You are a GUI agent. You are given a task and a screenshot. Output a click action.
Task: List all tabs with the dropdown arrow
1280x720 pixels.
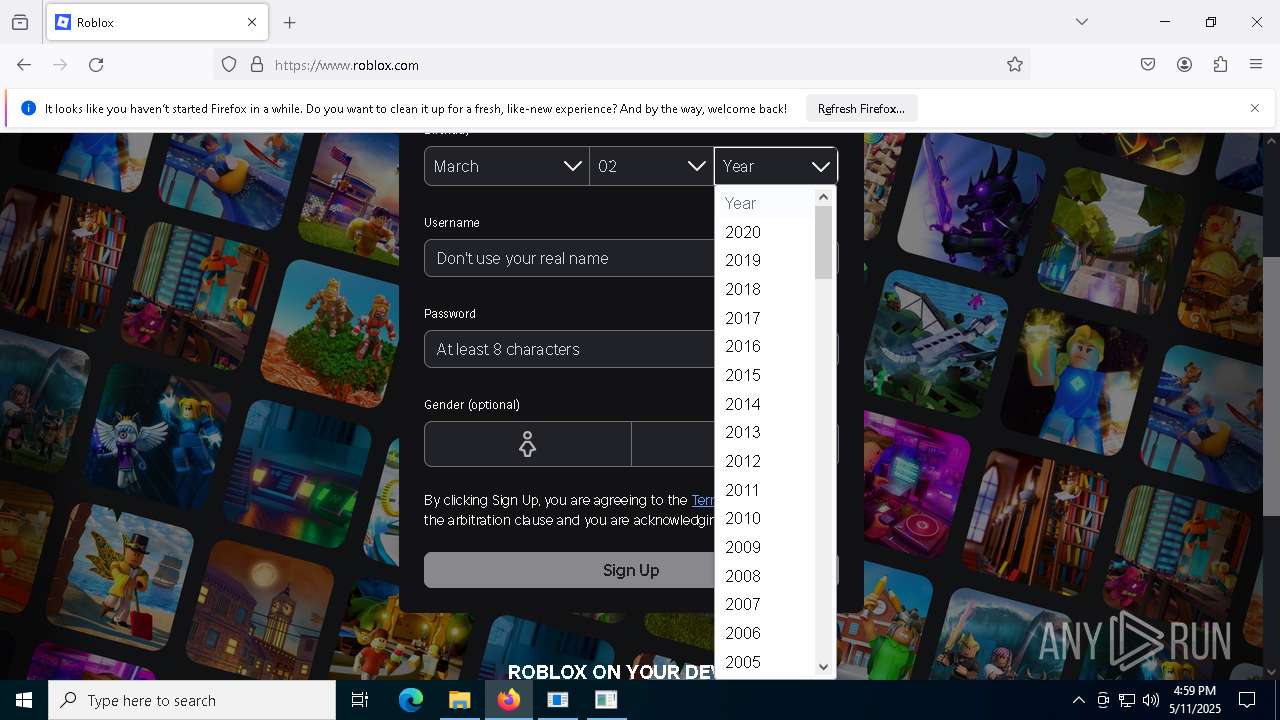1082,22
